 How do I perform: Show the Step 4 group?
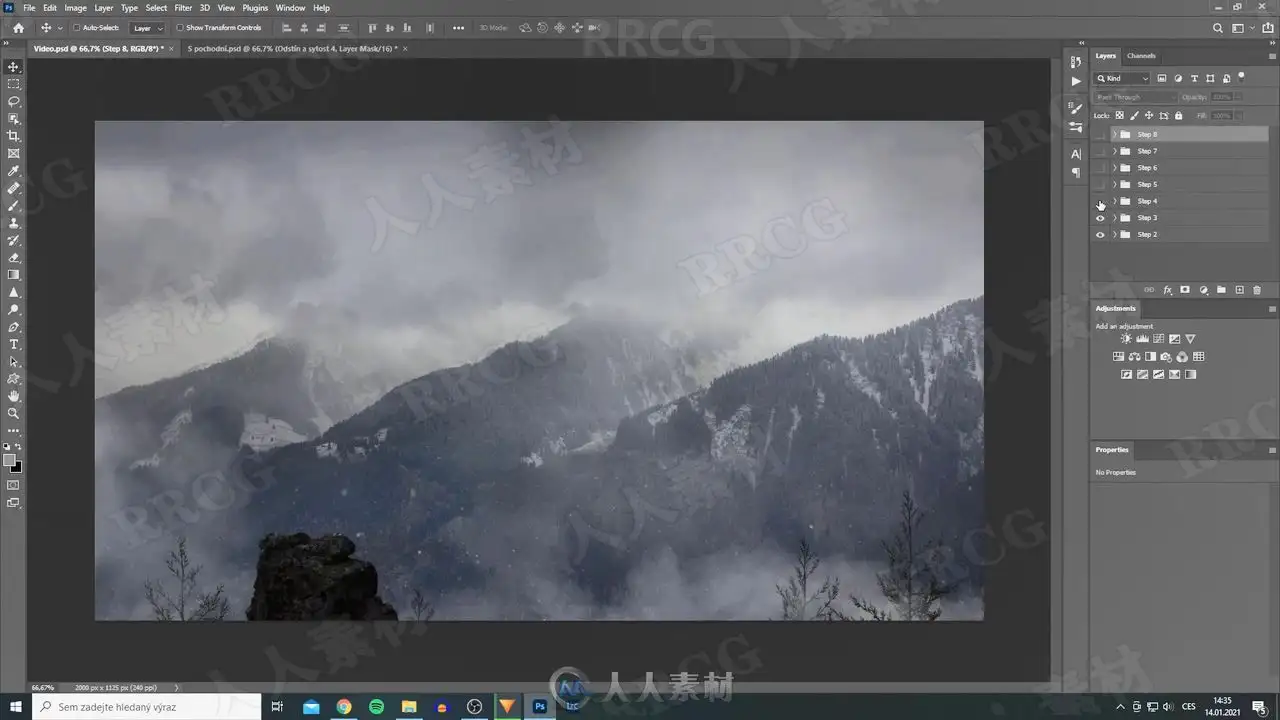tap(1100, 201)
